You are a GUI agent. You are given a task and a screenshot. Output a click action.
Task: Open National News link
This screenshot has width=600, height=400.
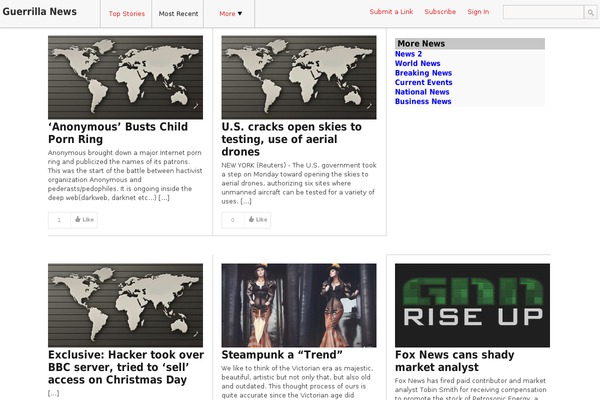point(422,92)
